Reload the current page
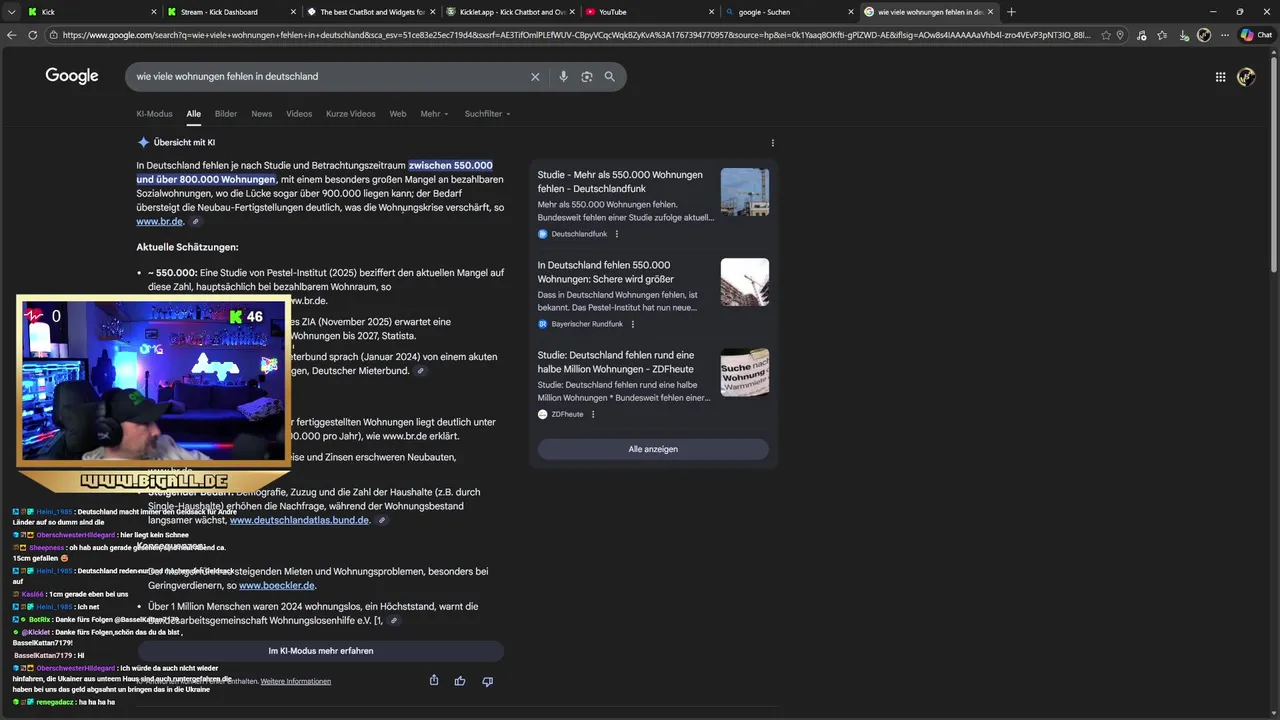1280x720 pixels. 33,35
